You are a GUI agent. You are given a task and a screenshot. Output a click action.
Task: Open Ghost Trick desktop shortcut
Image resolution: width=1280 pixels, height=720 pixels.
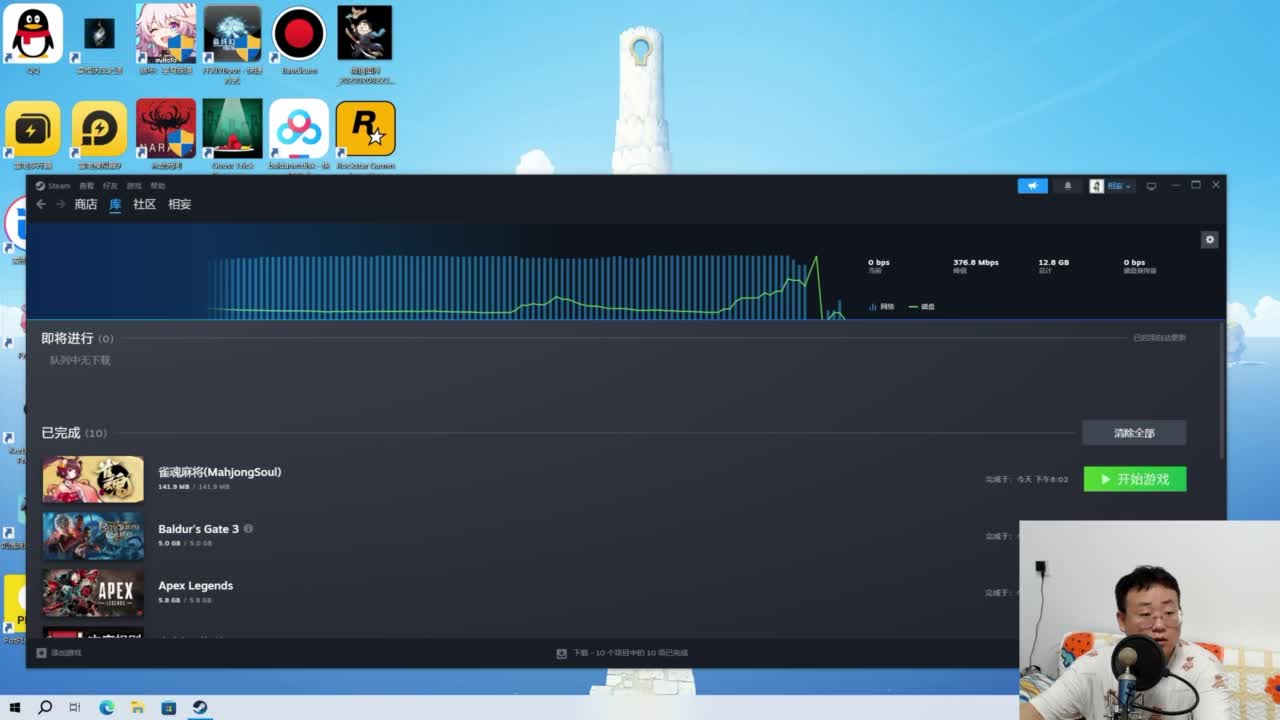[232, 134]
